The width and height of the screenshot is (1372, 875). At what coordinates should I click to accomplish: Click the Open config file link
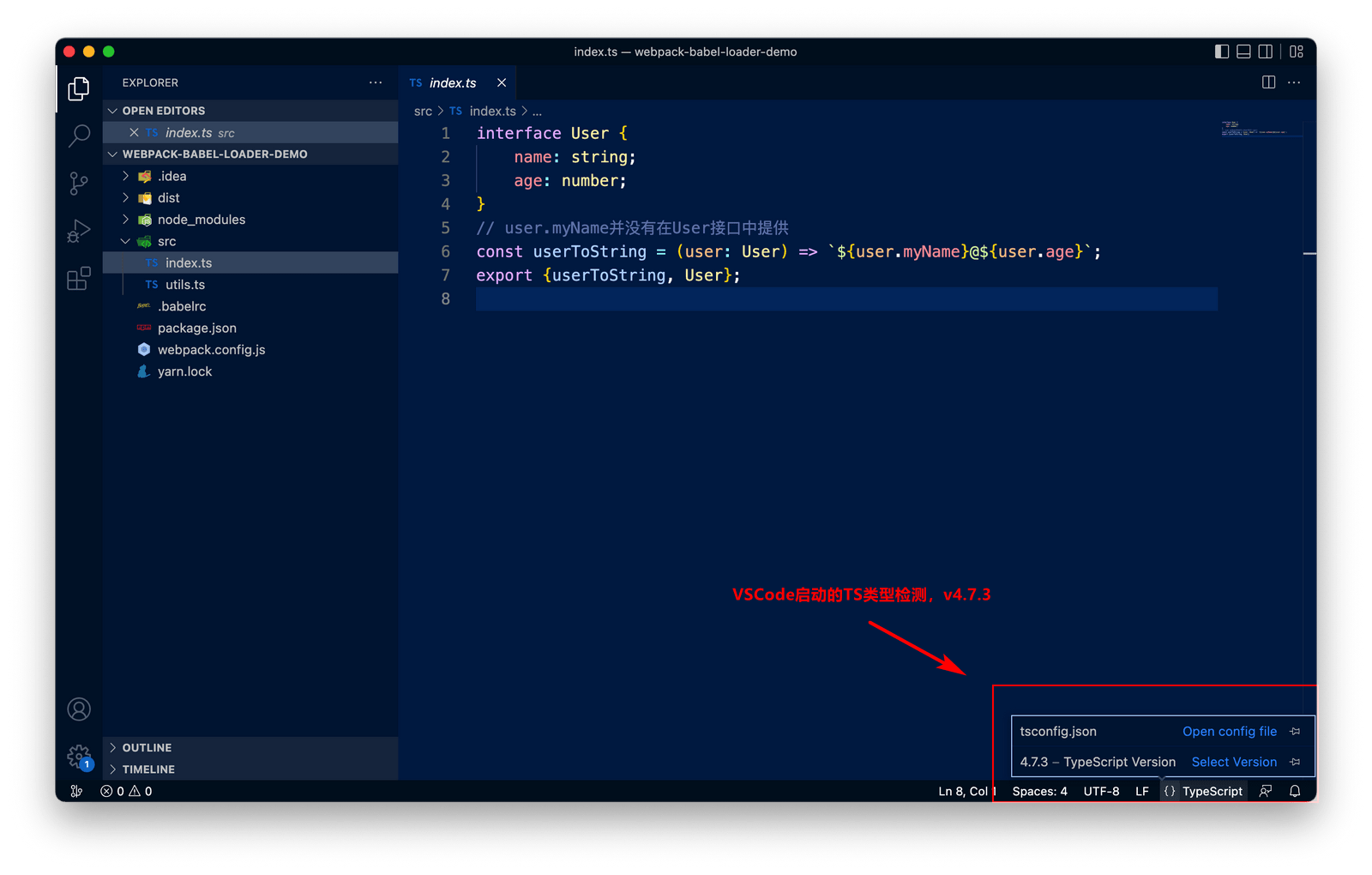tap(1230, 732)
